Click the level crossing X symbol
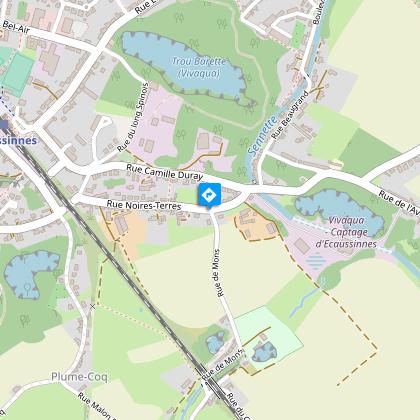Viewport: 420px width, 420px height. tap(92, 306)
